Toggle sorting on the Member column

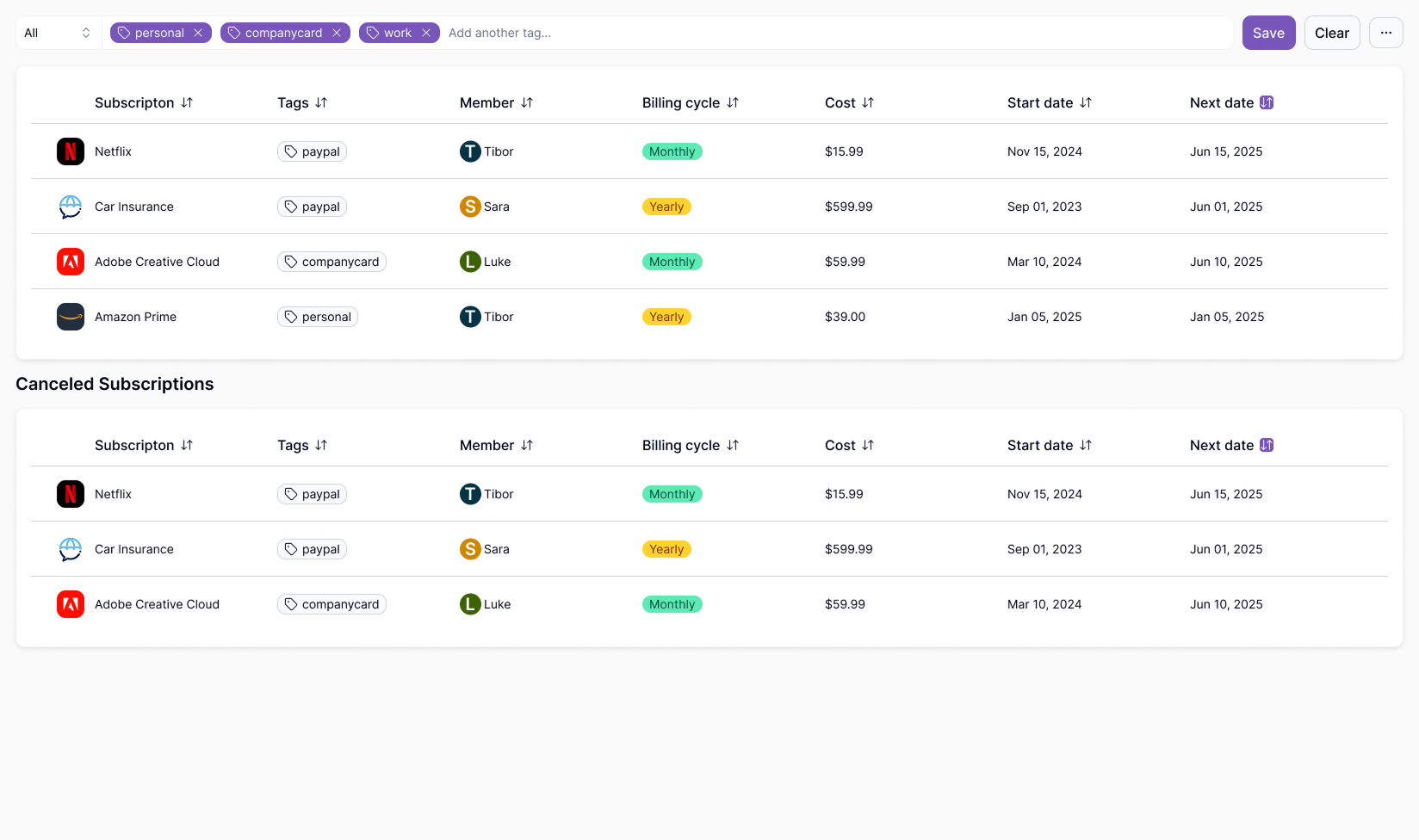[526, 102]
